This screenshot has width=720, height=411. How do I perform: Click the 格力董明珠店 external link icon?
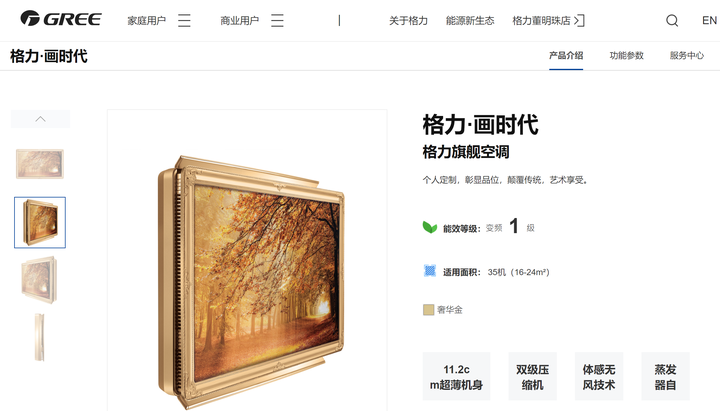579,21
